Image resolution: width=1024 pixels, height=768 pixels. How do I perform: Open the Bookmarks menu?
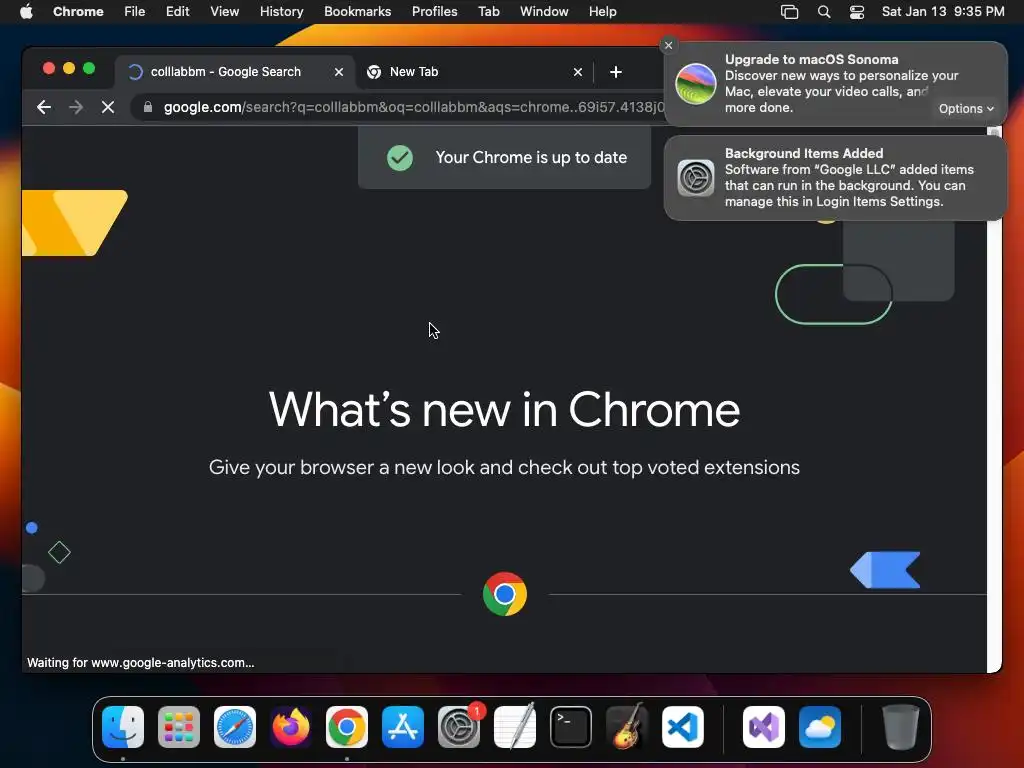357,12
